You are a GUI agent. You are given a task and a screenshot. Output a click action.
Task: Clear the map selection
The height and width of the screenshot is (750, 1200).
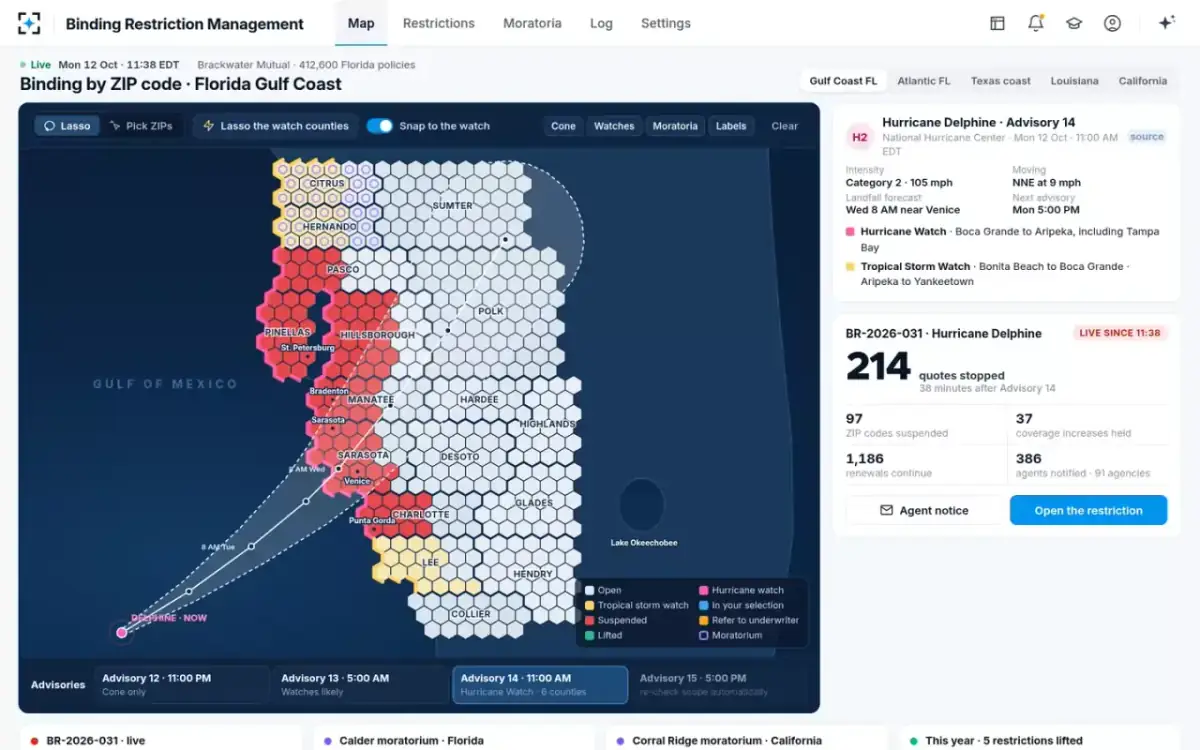[785, 126]
